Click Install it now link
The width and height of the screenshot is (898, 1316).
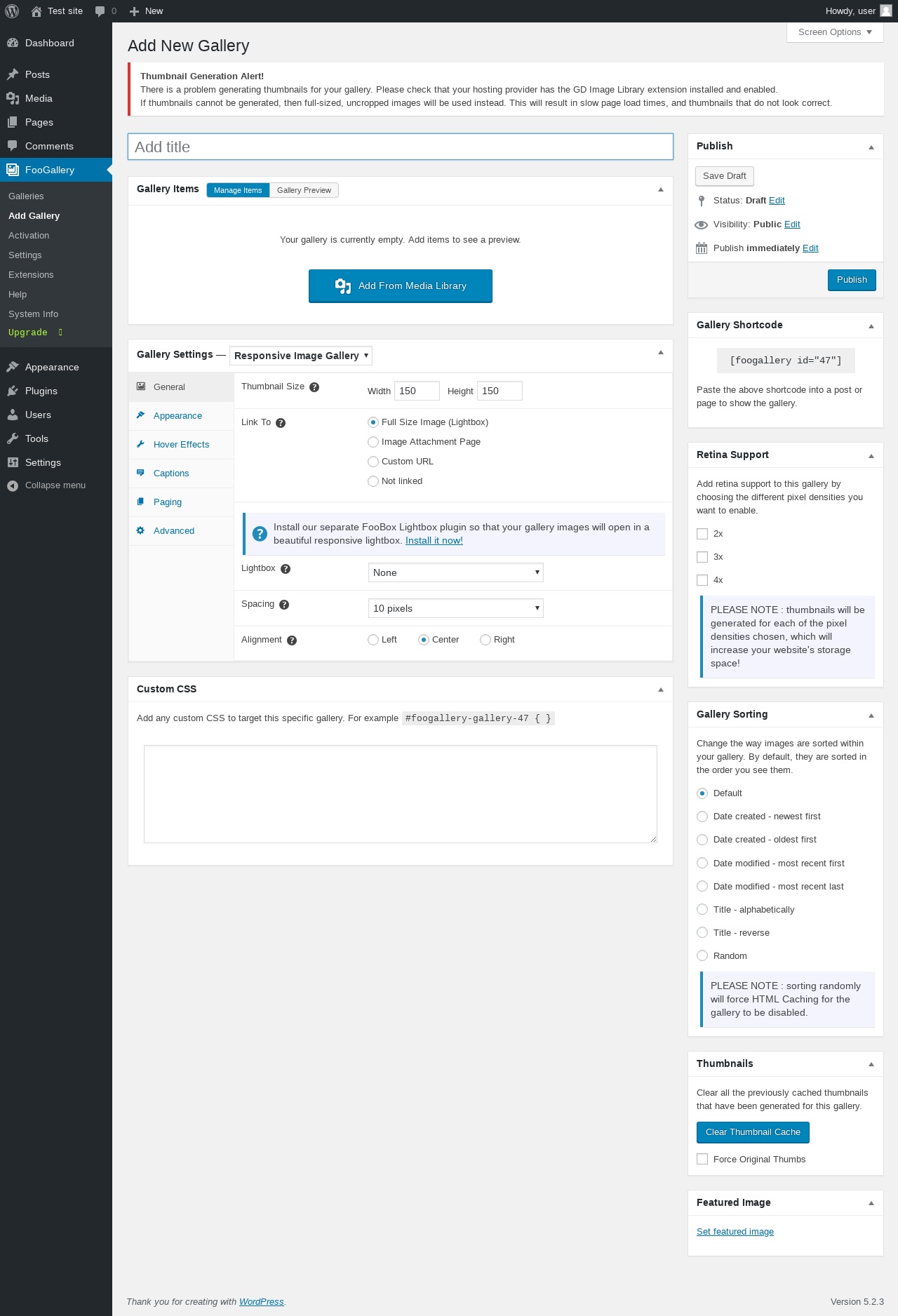[x=434, y=541]
